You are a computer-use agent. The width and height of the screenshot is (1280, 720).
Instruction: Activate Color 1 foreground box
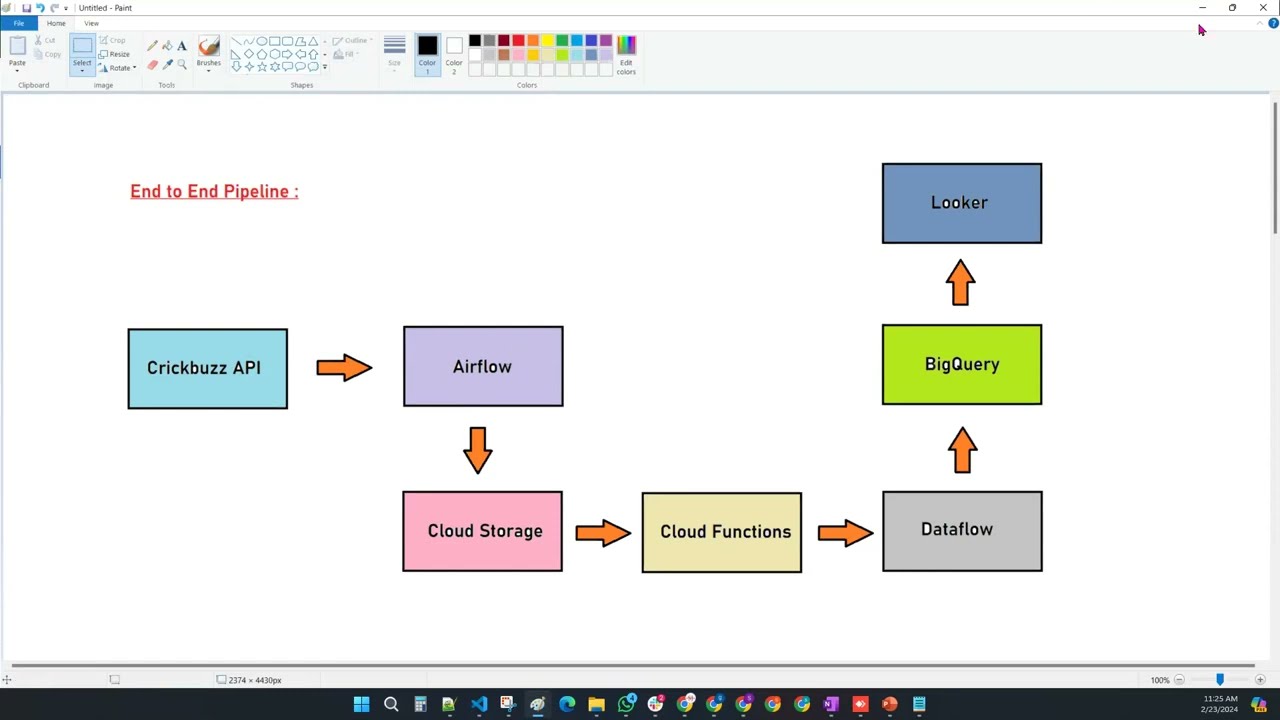coord(427,54)
